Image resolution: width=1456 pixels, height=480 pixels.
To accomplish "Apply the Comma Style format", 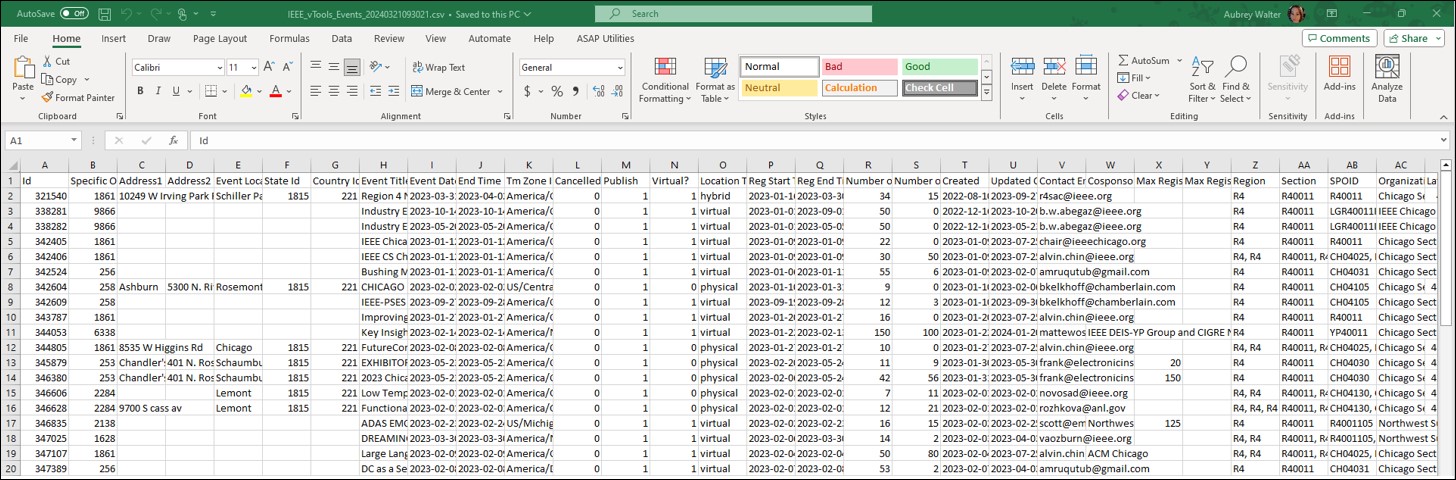I will pos(575,91).
